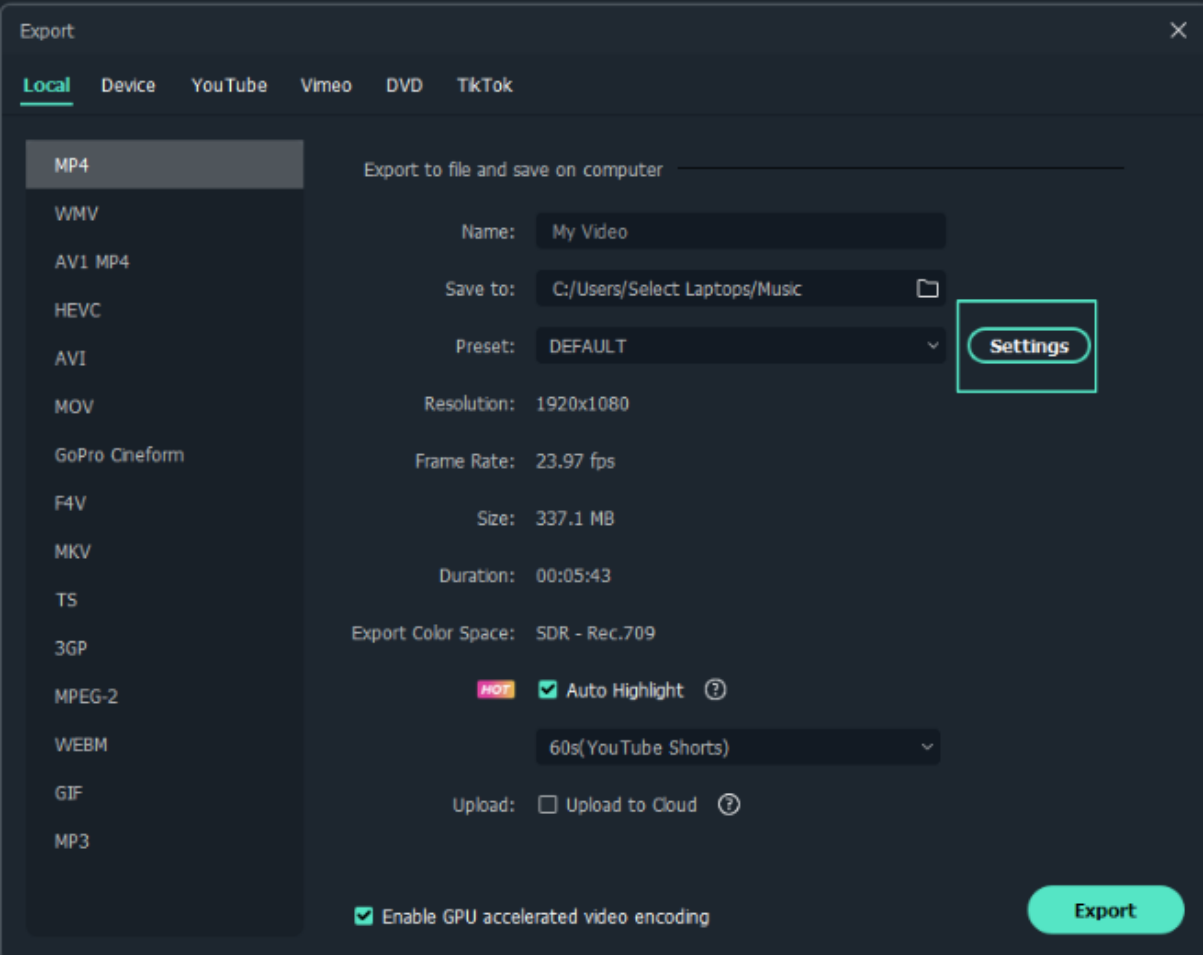Select WMV format

click(x=165, y=213)
